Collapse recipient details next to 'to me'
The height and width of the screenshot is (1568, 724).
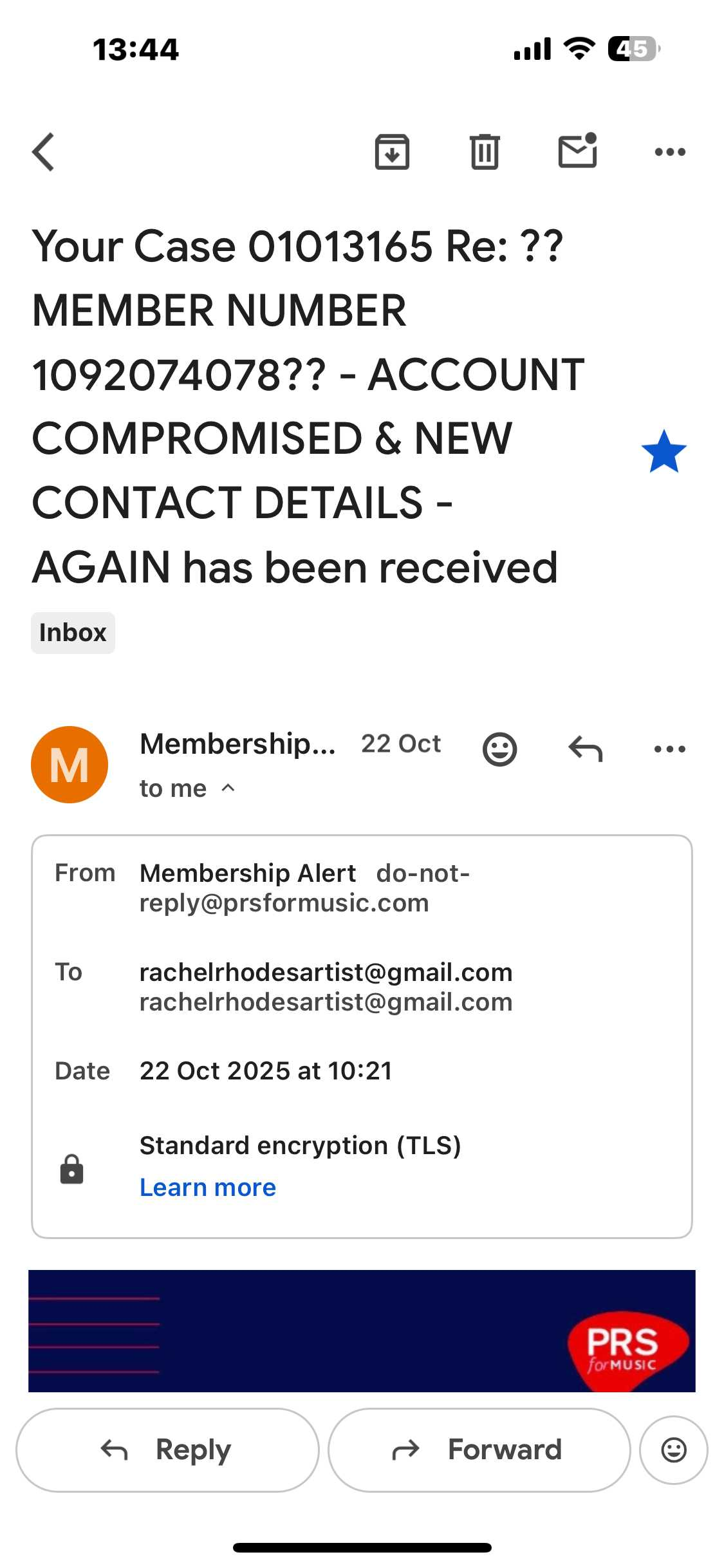228,789
